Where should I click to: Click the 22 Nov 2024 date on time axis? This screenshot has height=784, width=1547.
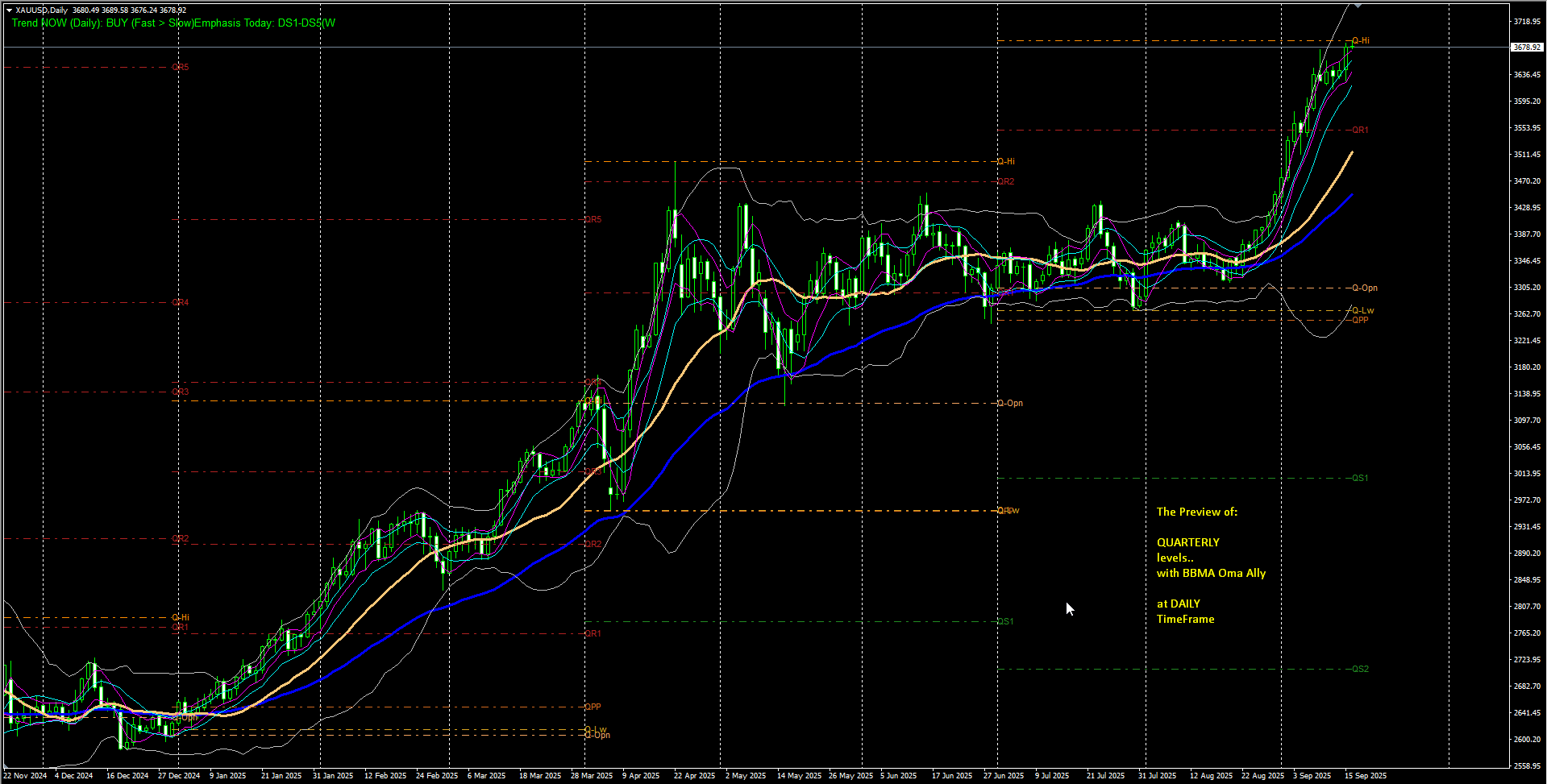coord(25,776)
